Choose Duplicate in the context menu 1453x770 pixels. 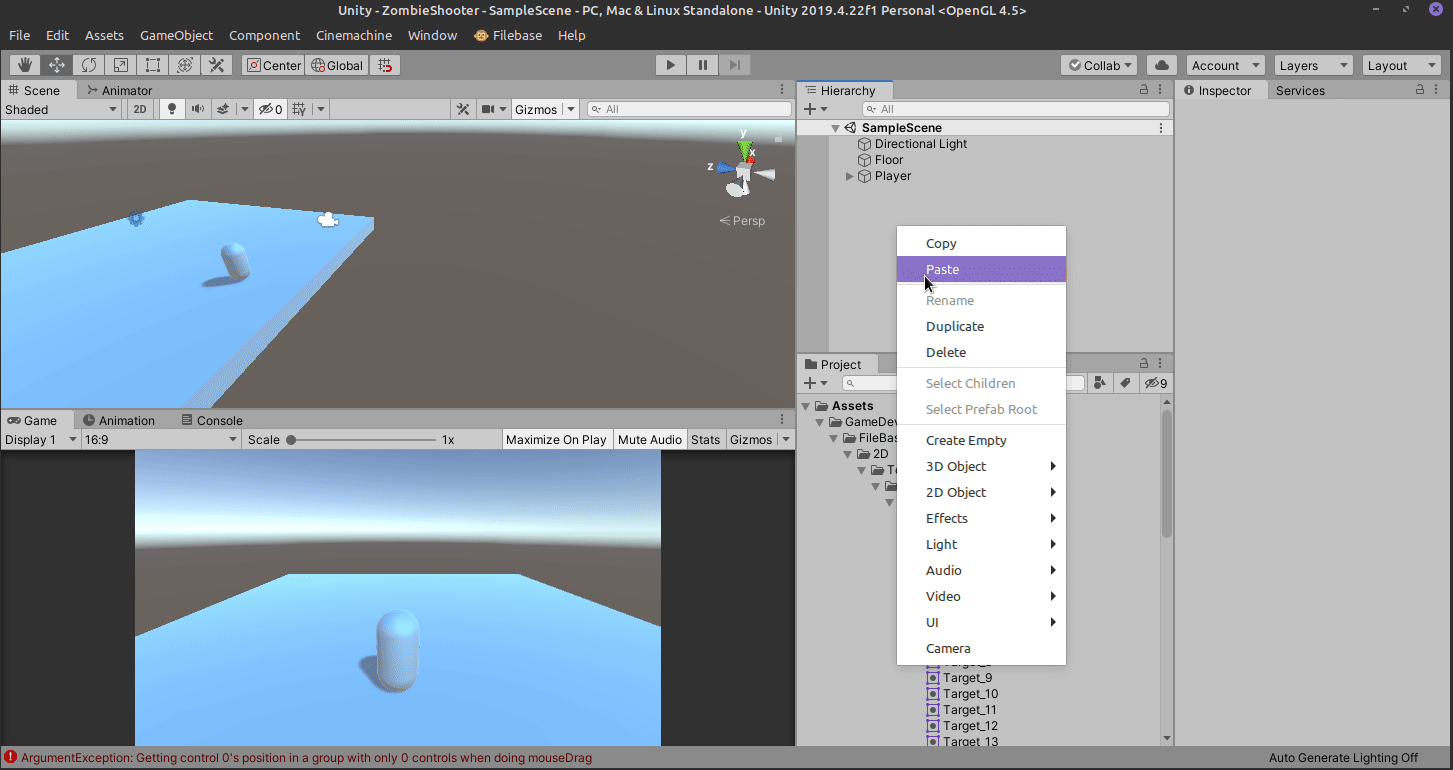[x=981, y=326]
